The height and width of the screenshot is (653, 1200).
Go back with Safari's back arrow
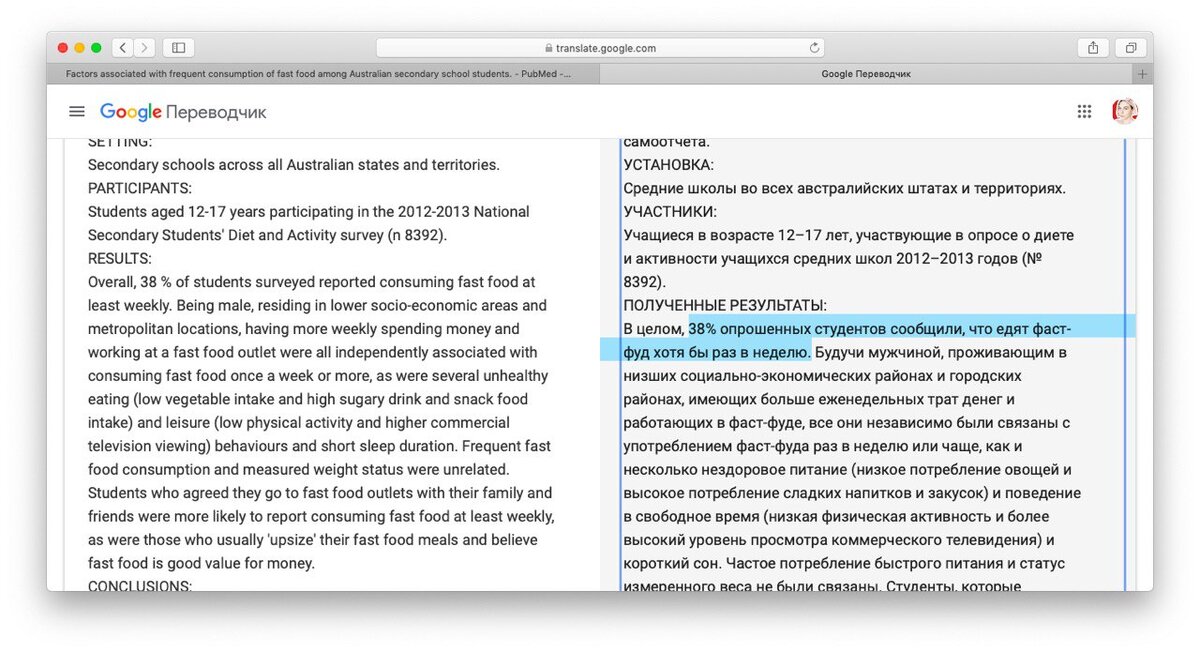[x=123, y=48]
